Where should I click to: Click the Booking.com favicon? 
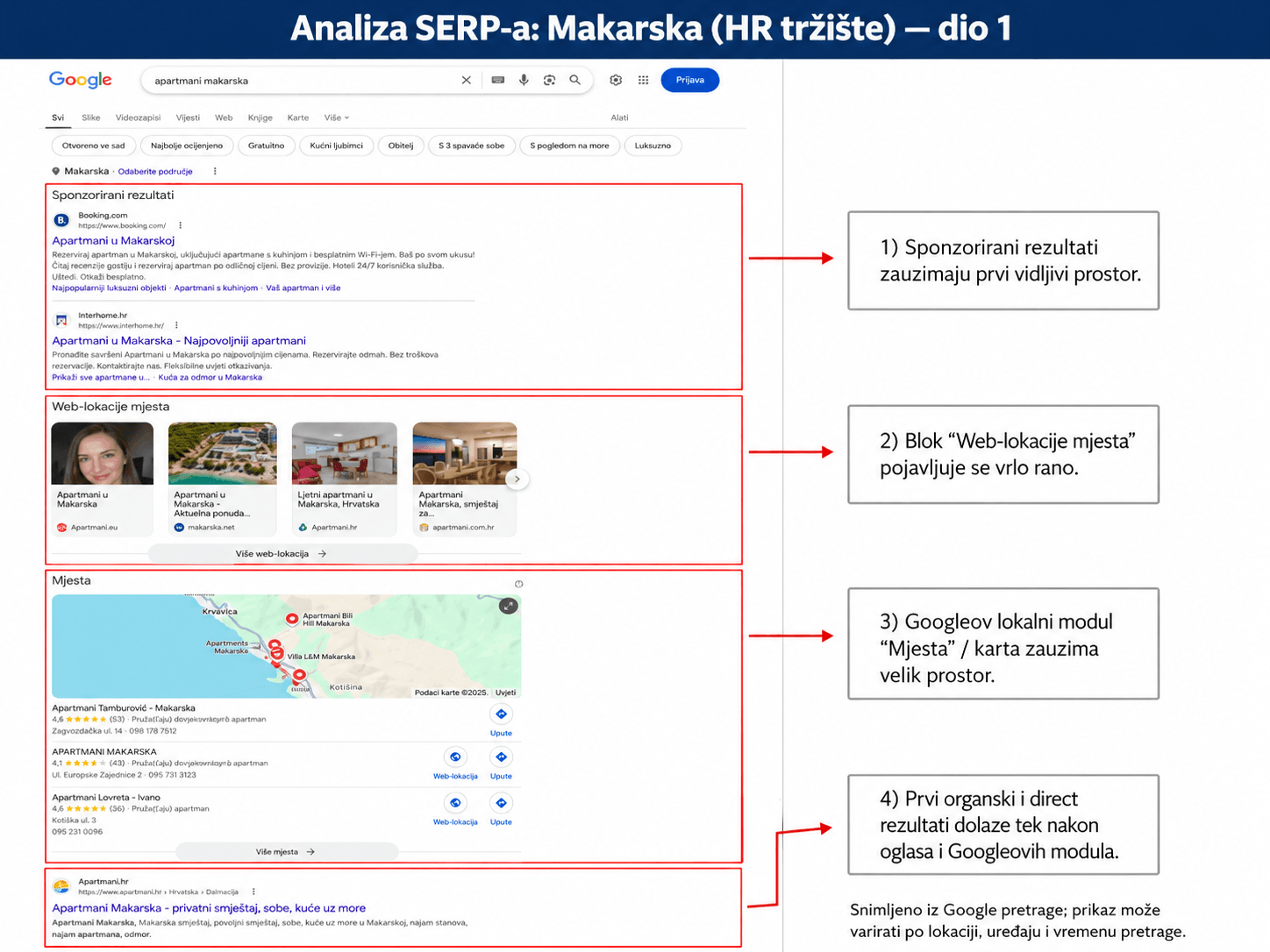pyautogui.click(x=61, y=220)
